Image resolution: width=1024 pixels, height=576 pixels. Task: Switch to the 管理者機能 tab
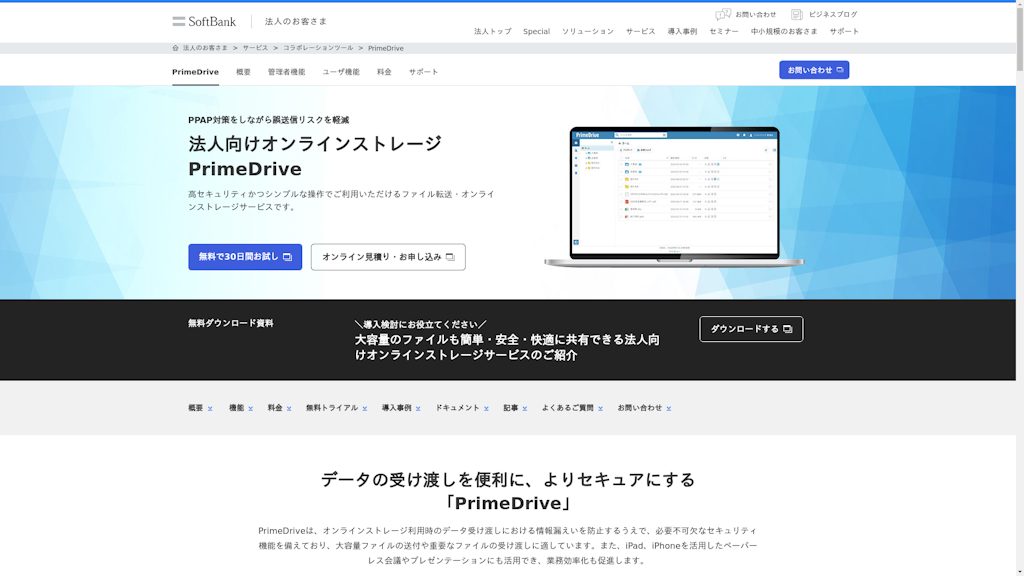pos(289,71)
